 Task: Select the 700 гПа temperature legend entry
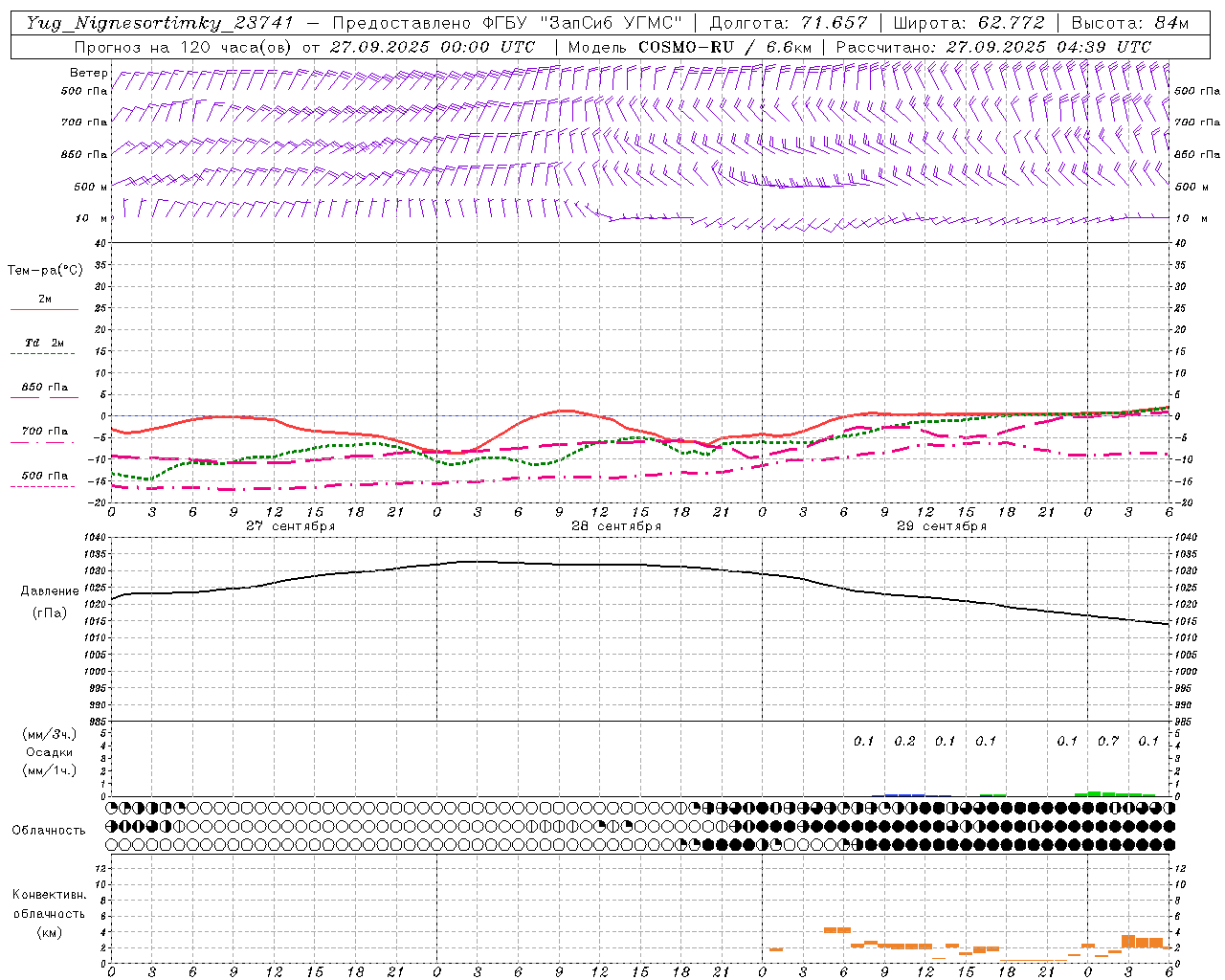[x=44, y=432]
